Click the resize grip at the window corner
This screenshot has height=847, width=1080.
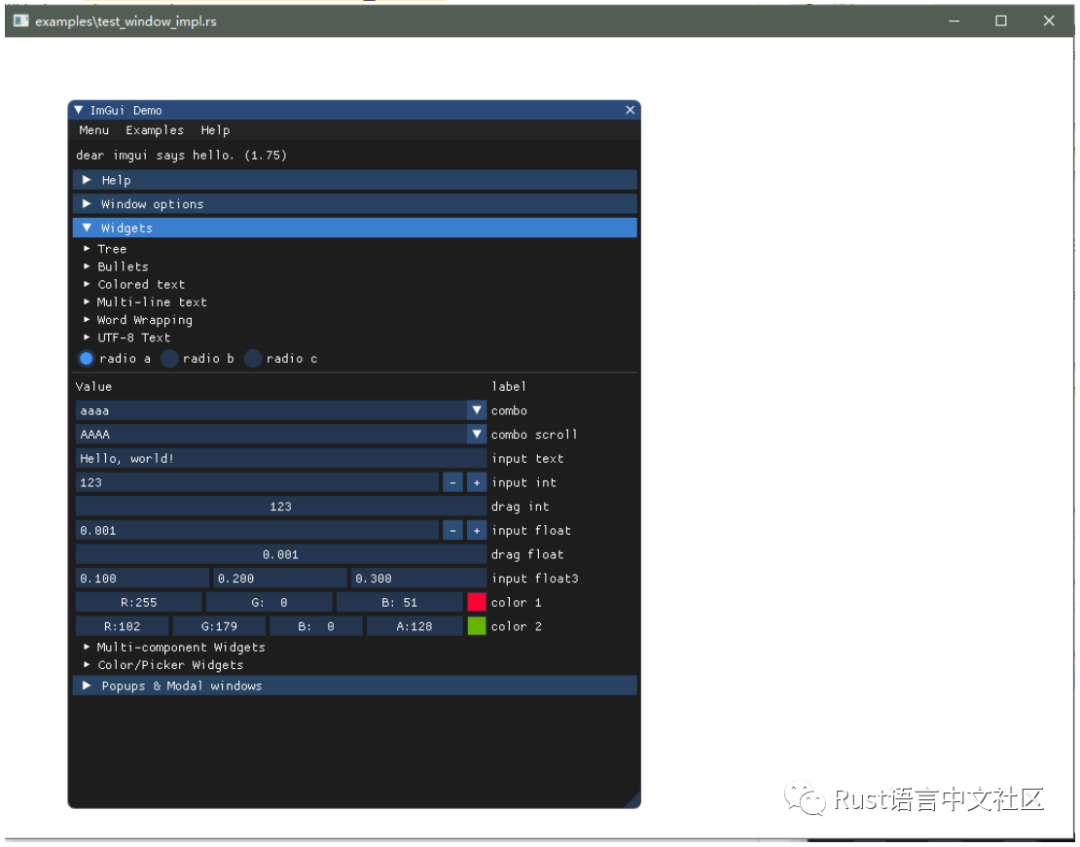coord(633,799)
